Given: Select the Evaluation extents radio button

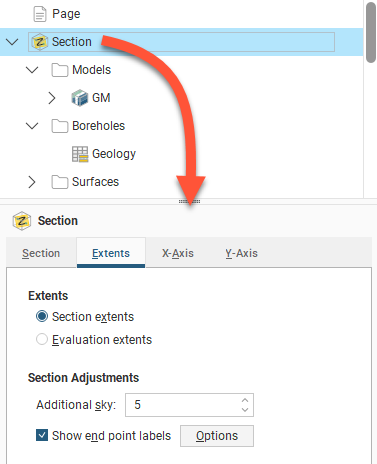Looking at the screenshot, I should point(42,339).
